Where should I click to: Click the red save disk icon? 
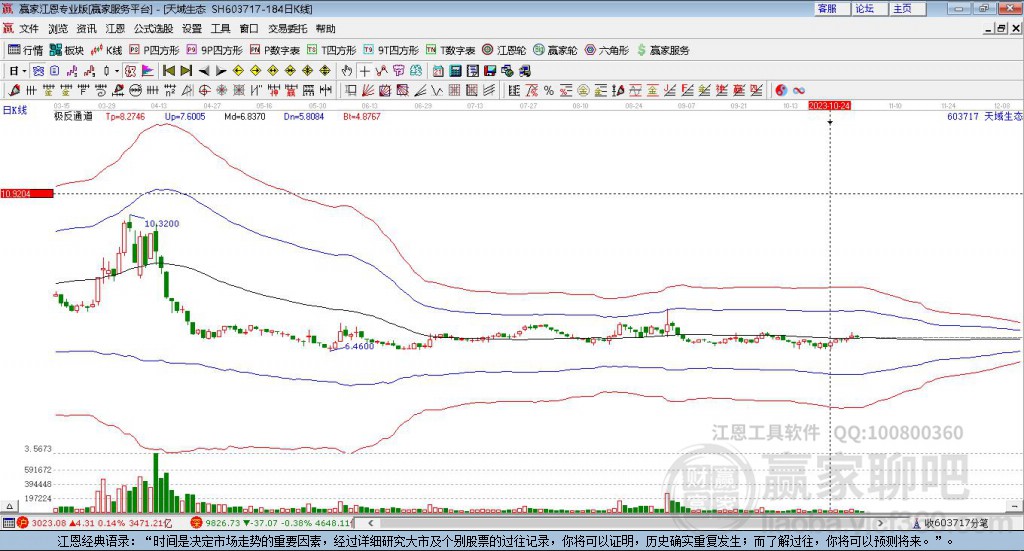point(490,71)
